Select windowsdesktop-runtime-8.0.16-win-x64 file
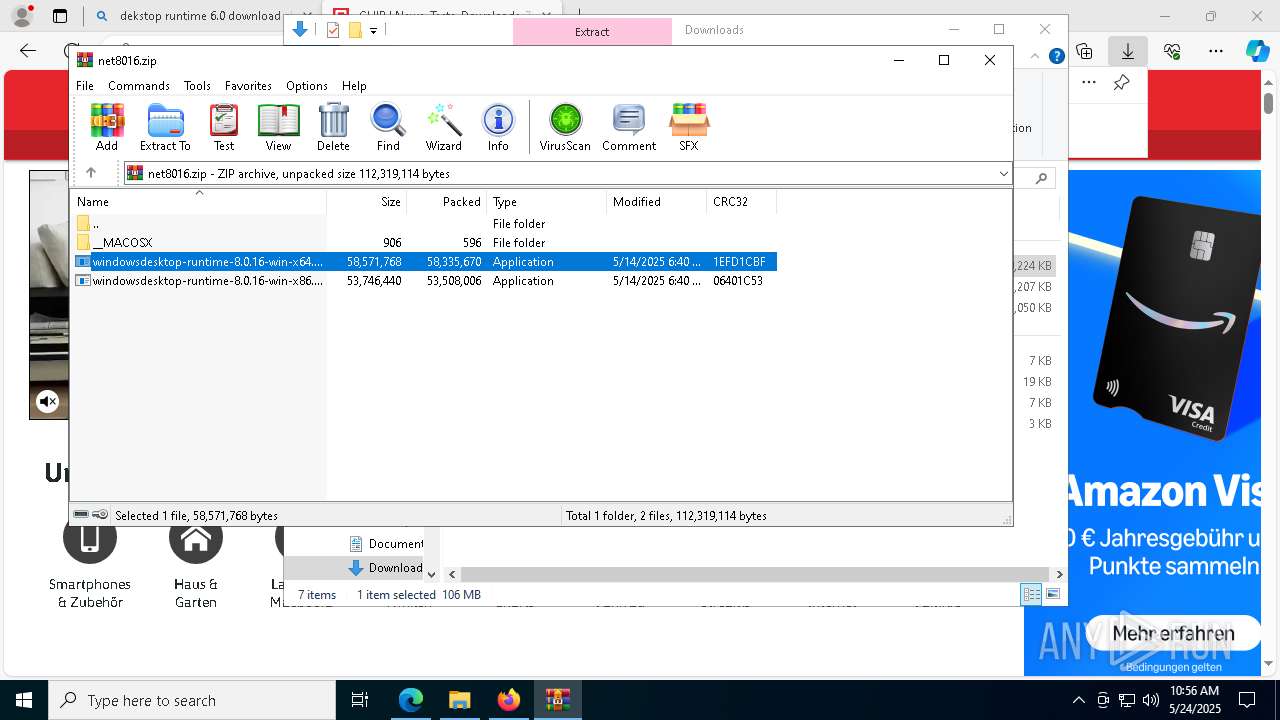 424,262
